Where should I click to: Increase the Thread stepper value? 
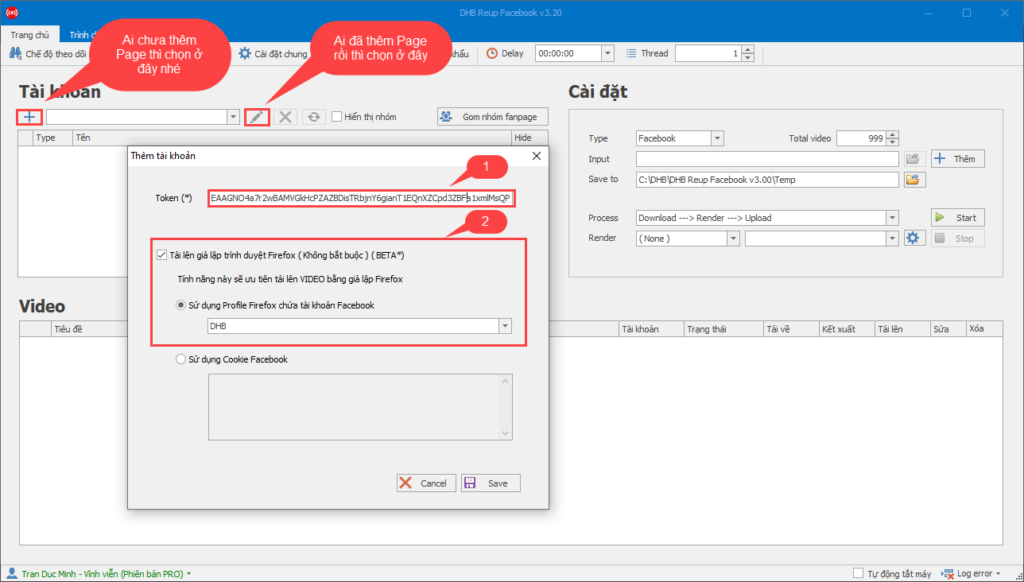point(748,50)
